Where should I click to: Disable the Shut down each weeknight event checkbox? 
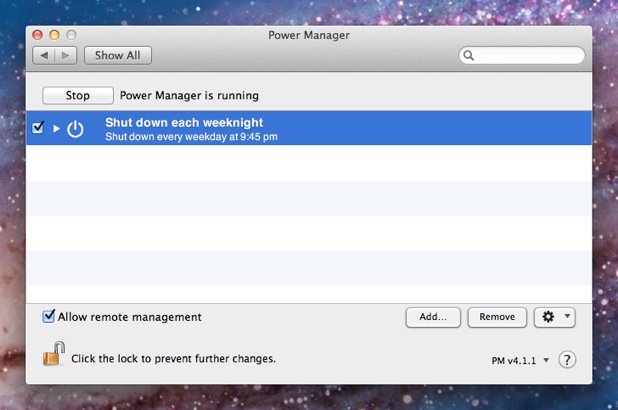click(38, 127)
